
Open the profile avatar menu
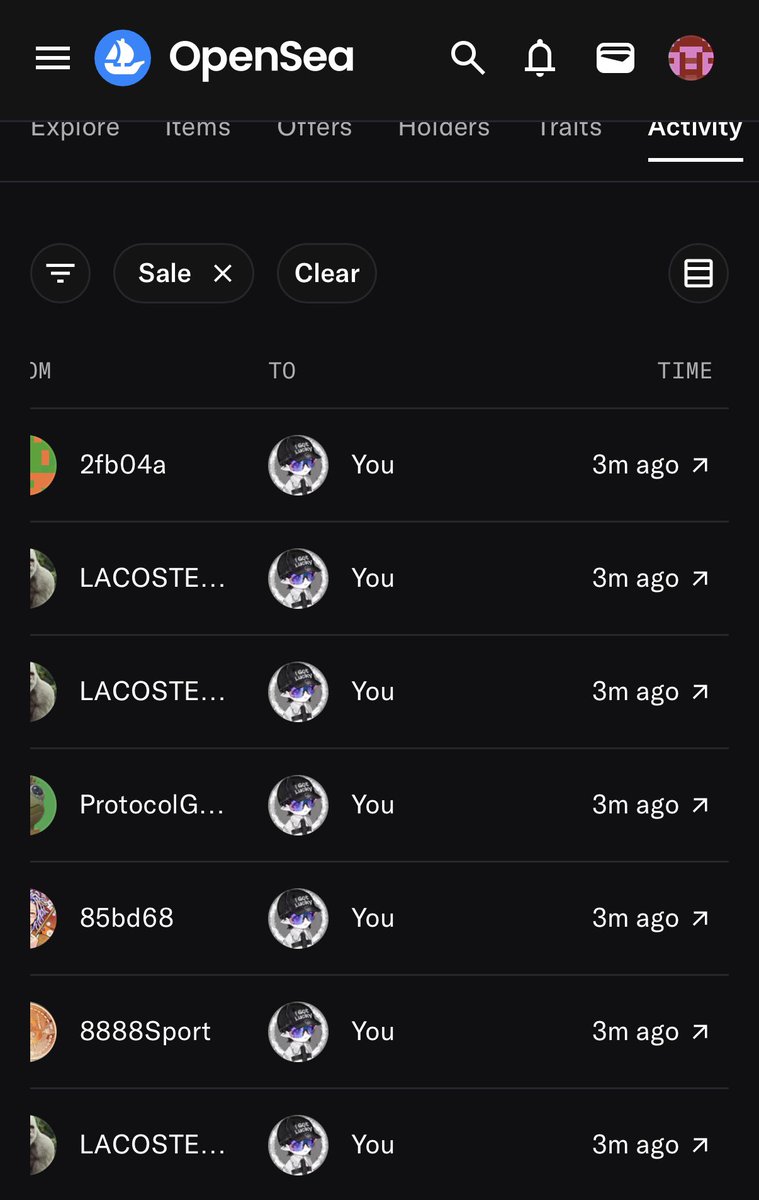[x=691, y=59]
